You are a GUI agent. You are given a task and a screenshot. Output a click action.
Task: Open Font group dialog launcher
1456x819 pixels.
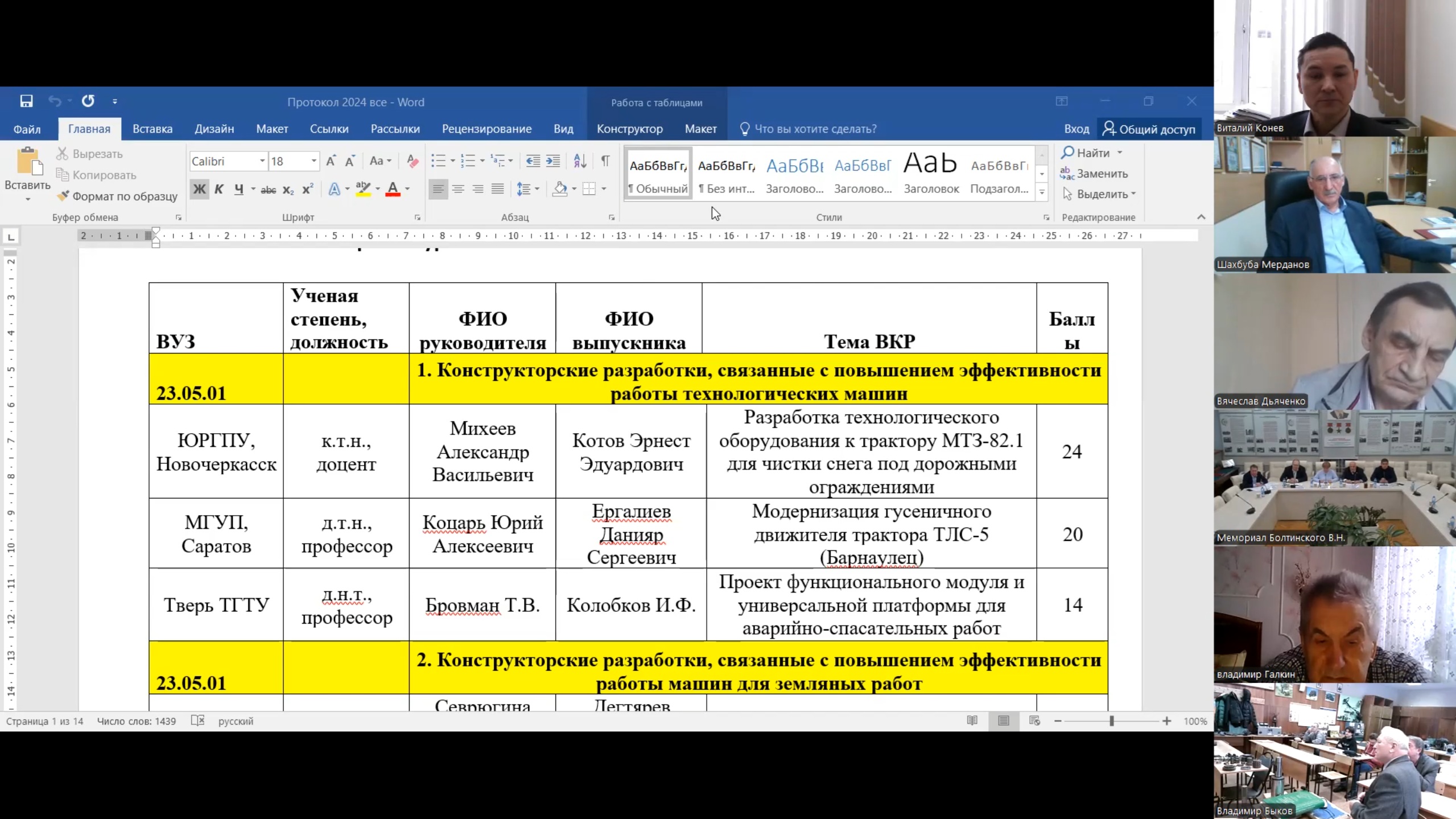click(x=418, y=217)
